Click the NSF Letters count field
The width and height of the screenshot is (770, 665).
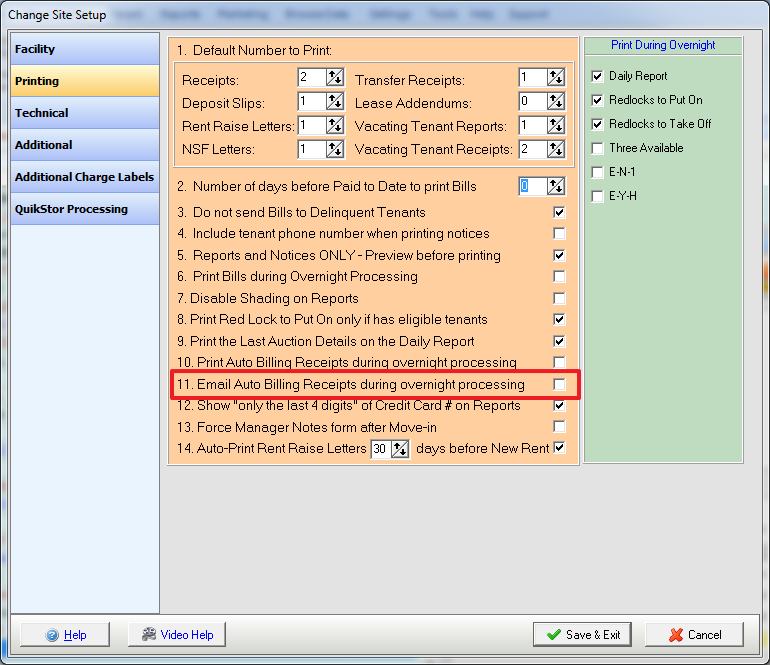[312, 149]
